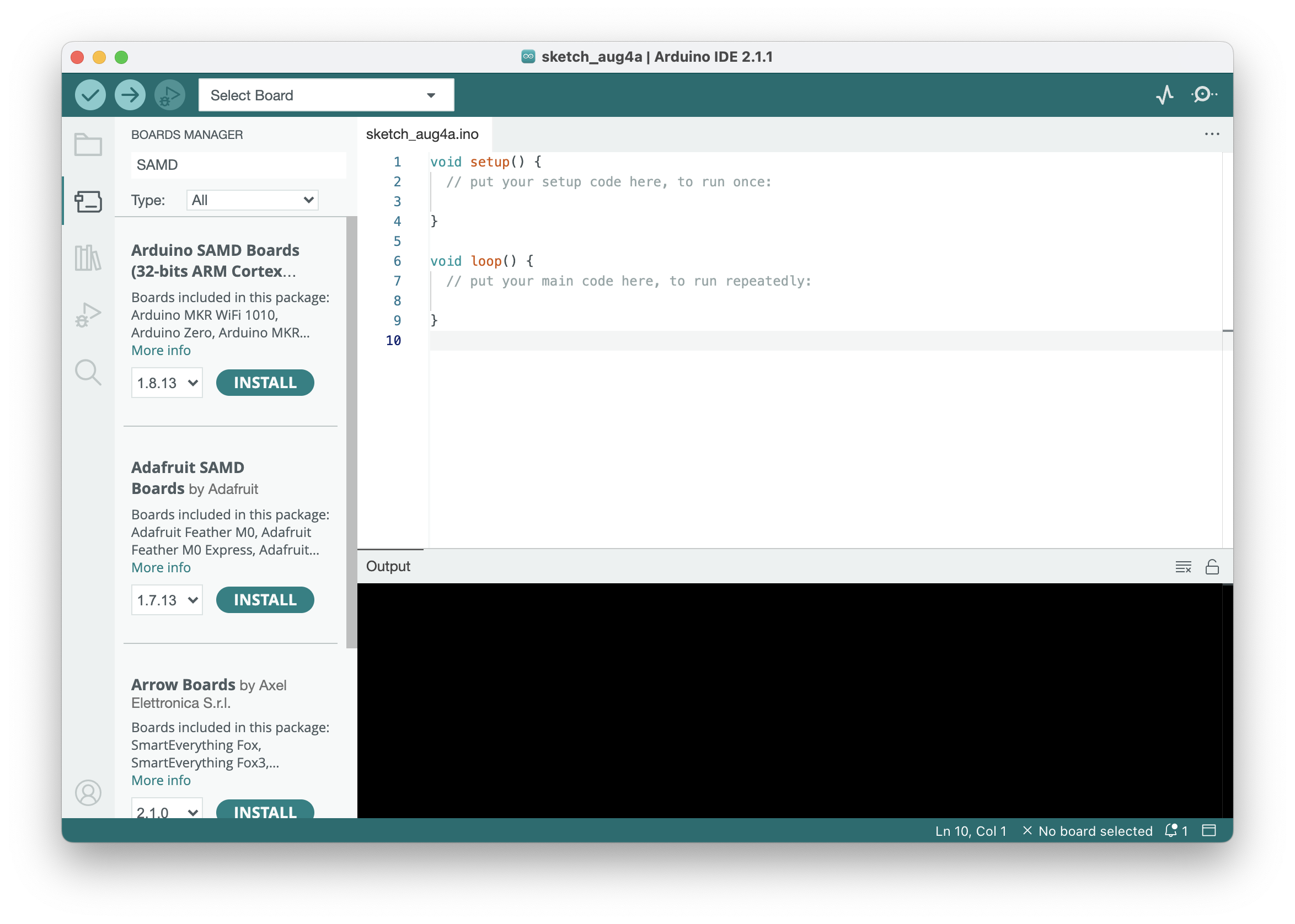Install Adafruit SAMD Boards package
The image size is (1295, 924).
coord(265,600)
